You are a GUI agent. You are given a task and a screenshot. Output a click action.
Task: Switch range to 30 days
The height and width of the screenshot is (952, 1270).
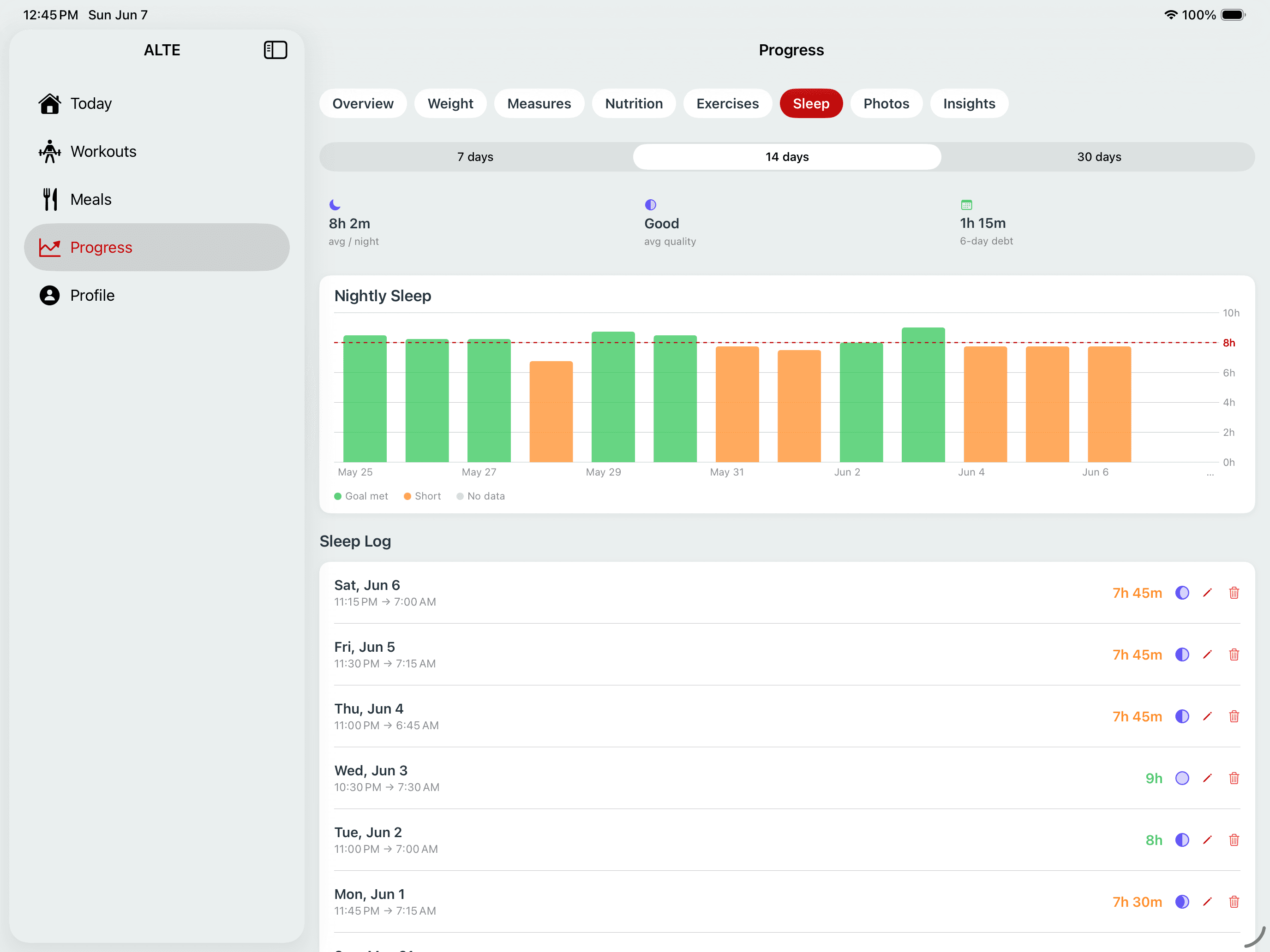pos(1099,157)
